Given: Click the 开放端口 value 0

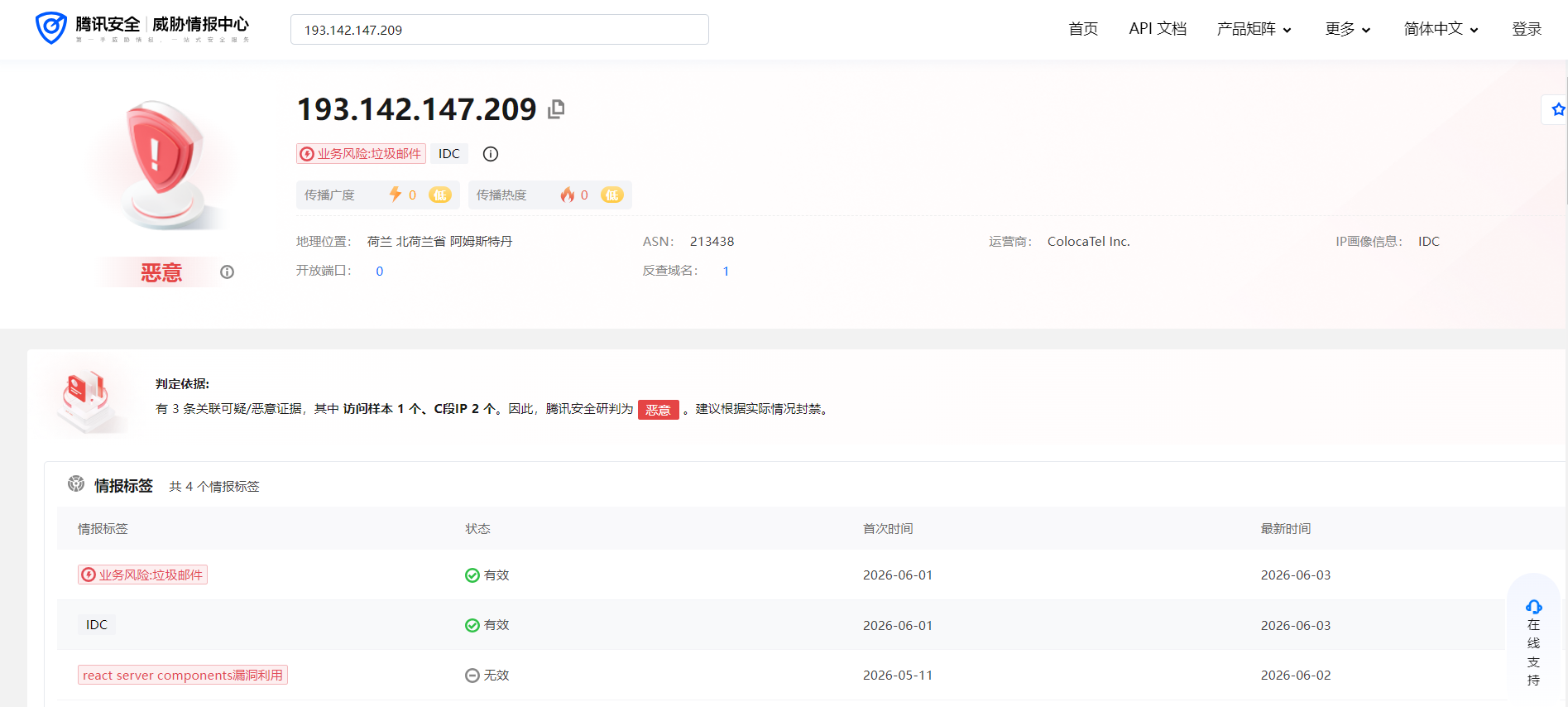Looking at the screenshot, I should tap(380, 272).
